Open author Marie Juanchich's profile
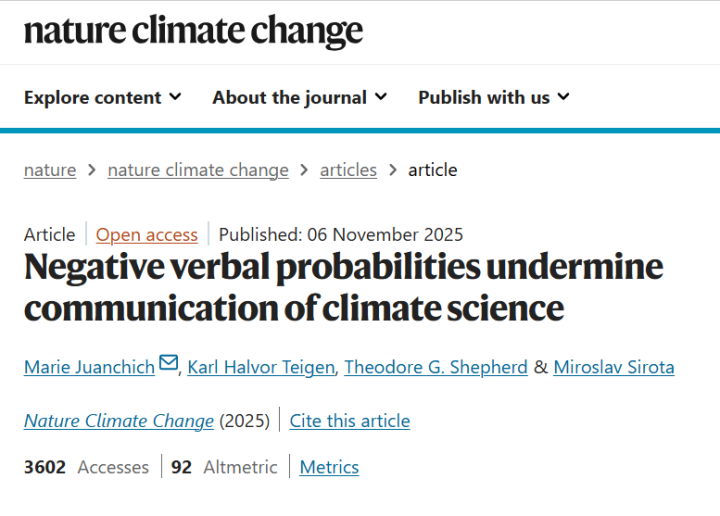The height and width of the screenshot is (516, 720). (x=89, y=367)
